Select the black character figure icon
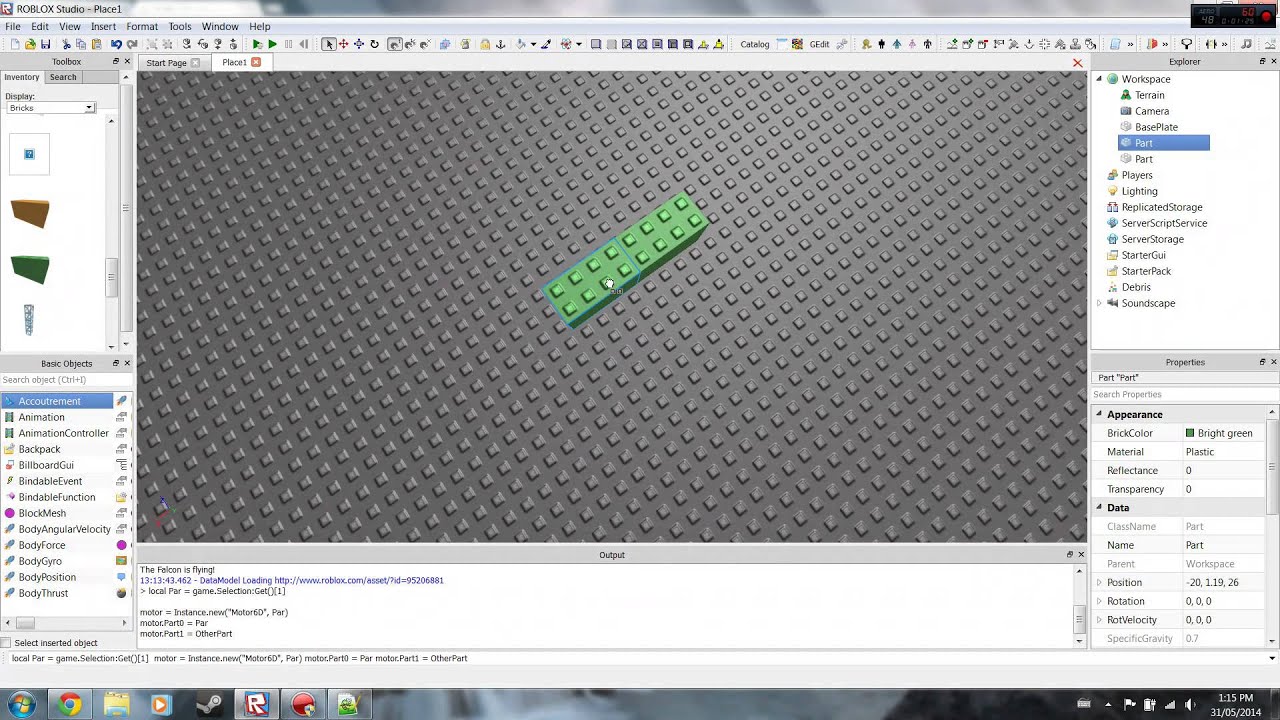This screenshot has width=1280, height=720. point(882,44)
